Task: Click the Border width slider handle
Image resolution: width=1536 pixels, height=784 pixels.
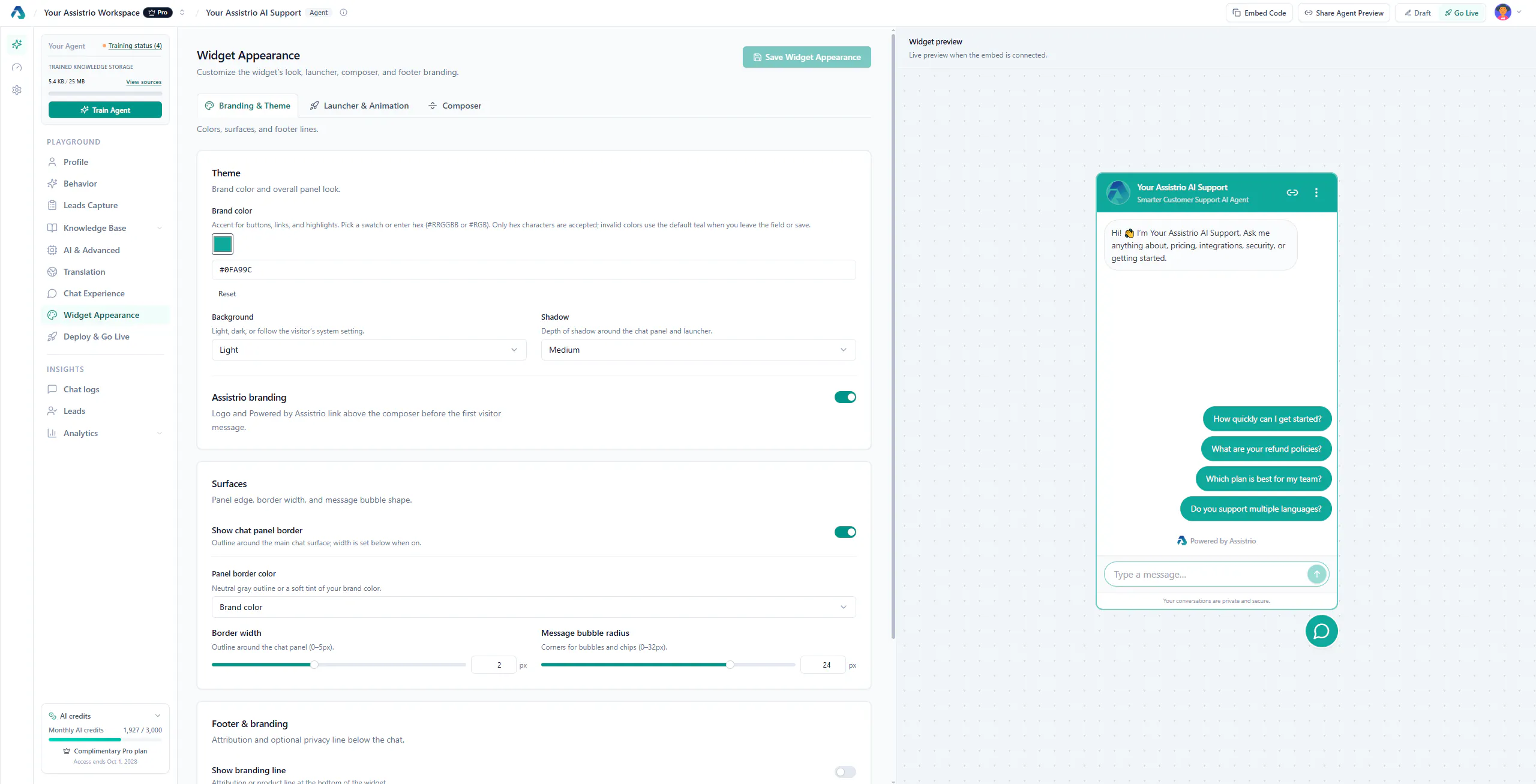Action: click(314, 665)
